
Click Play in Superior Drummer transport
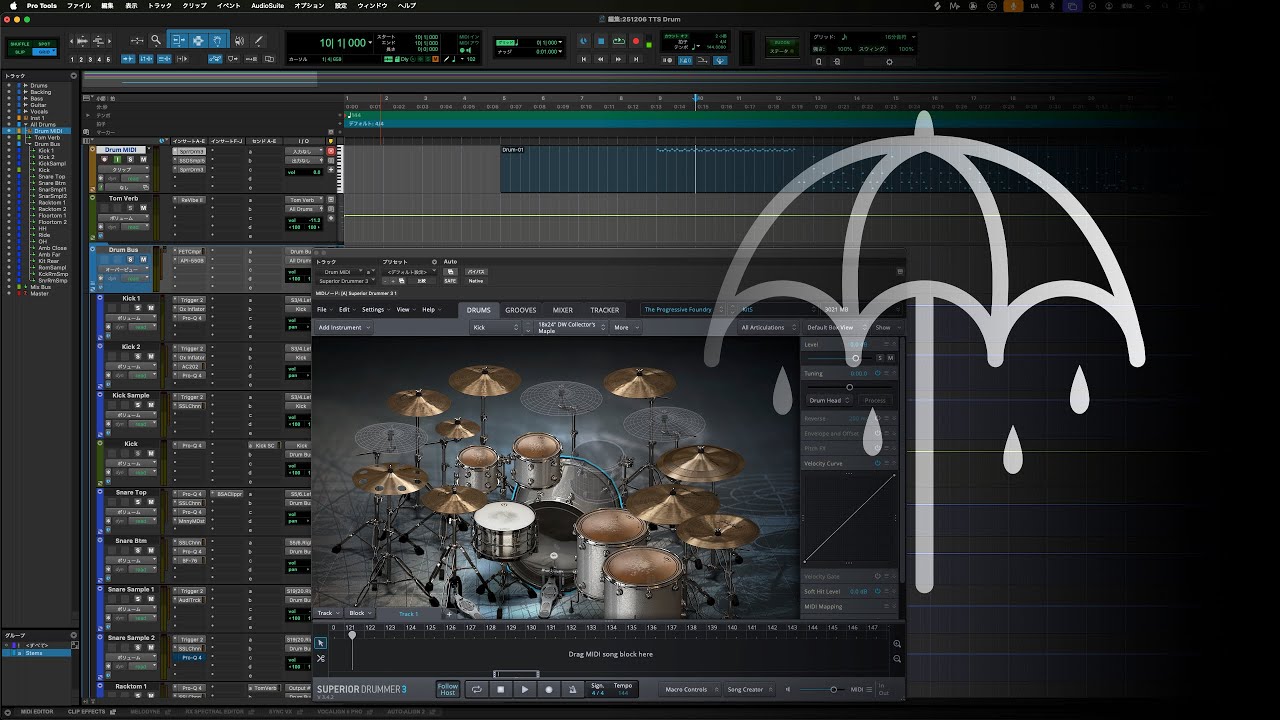[x=525, y=689]
